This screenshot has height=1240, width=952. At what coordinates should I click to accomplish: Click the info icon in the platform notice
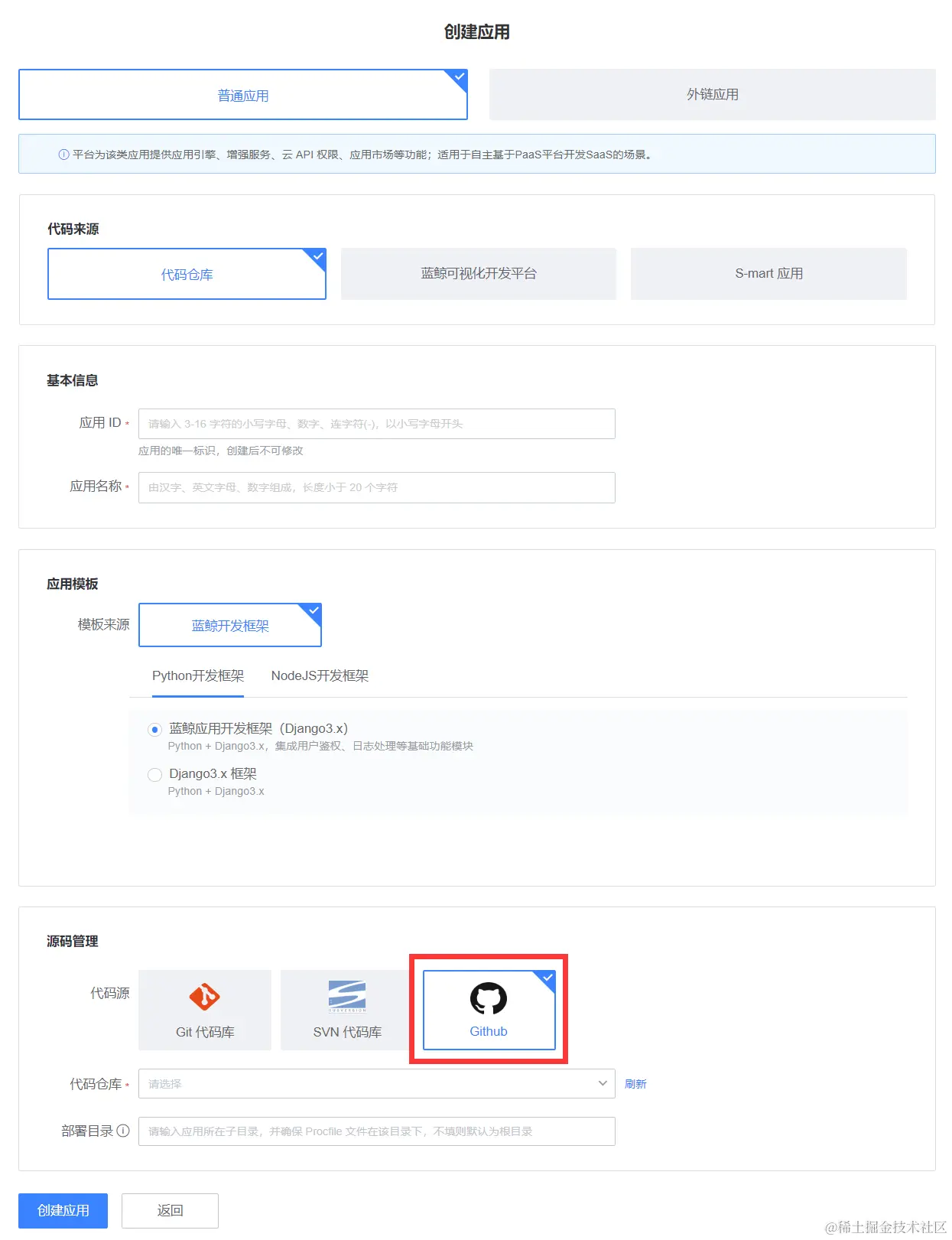pos(63,155)
